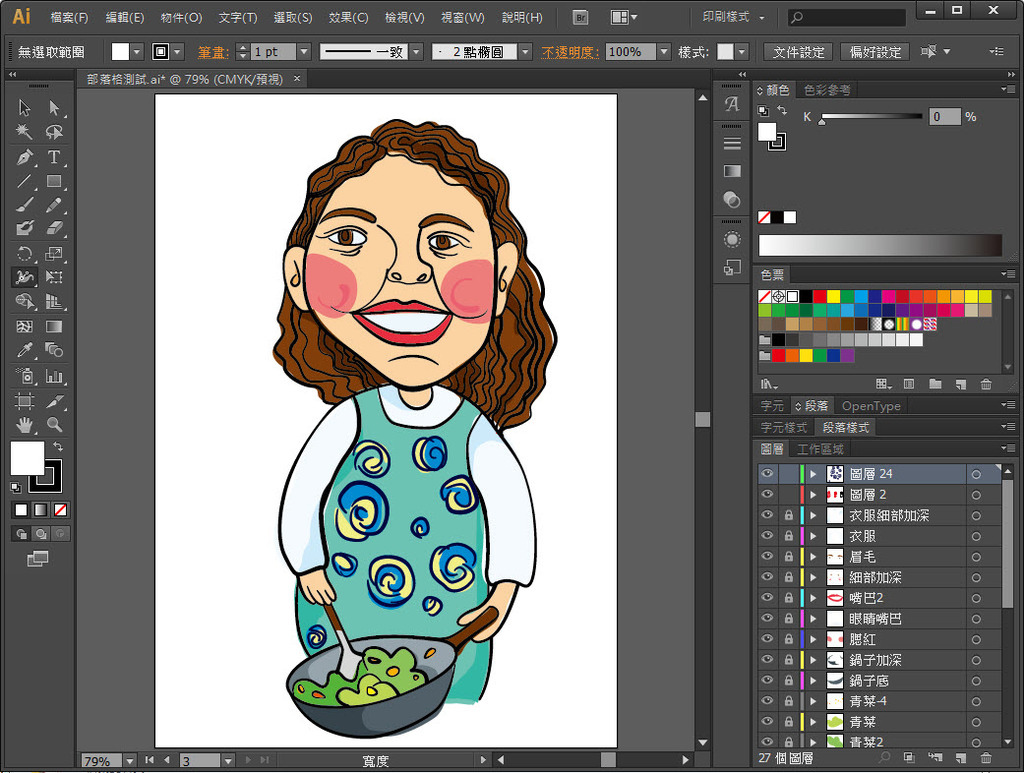Click the K color slider
The height and width of the screenshot is (773, 1024).
pyautogui.click(x=870, y=117)
